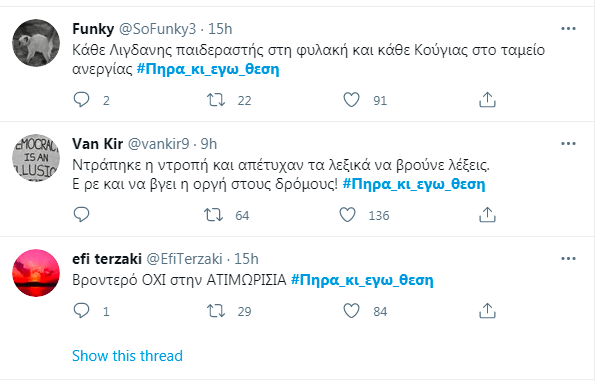The width and height of the screenshot is (613, 381).
Task: Like Van Kir's tweet with 136 likes
Action: (x=347, y=215)
